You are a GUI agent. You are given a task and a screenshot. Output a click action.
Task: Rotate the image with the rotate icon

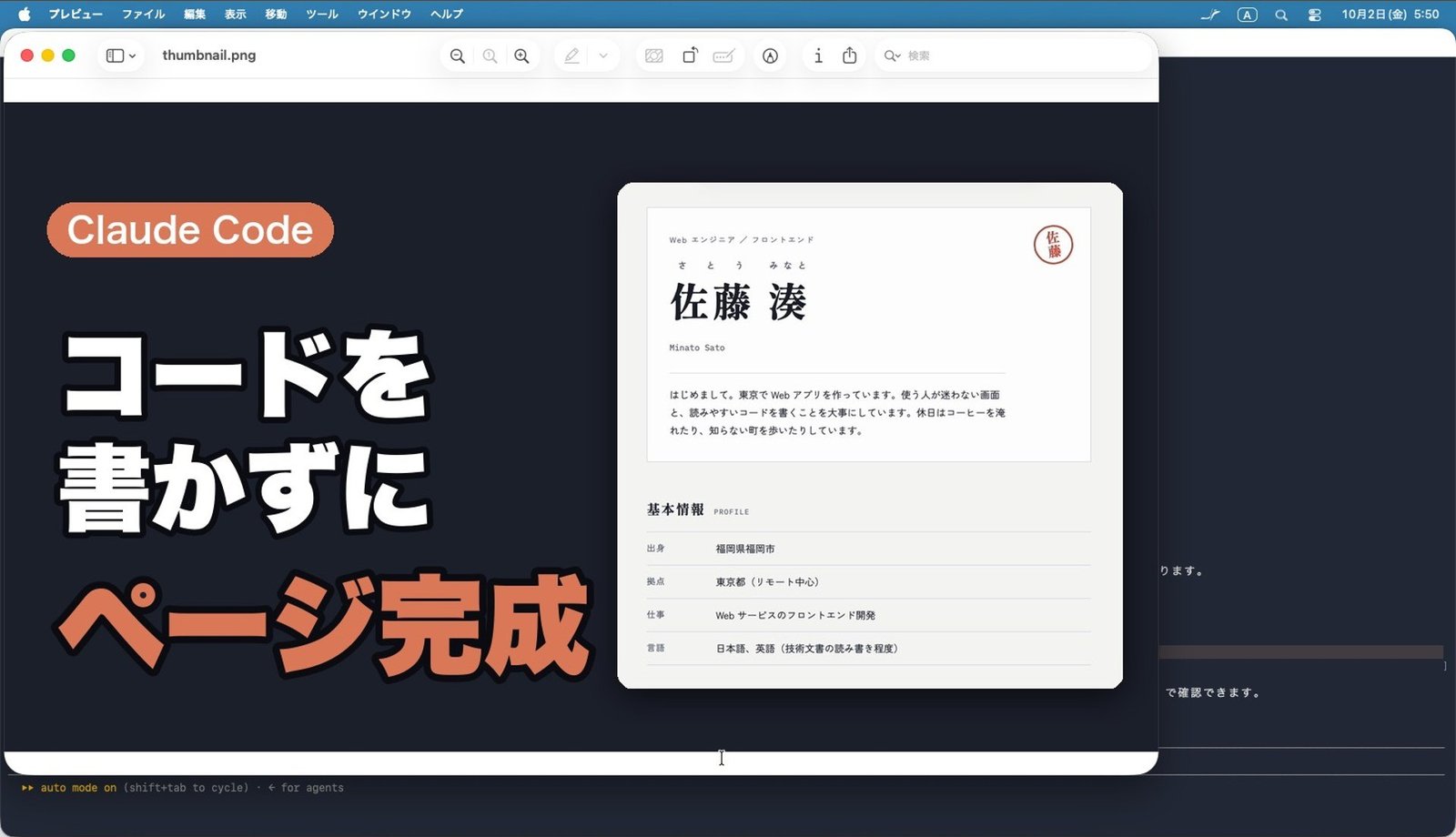tap(690, 55)
